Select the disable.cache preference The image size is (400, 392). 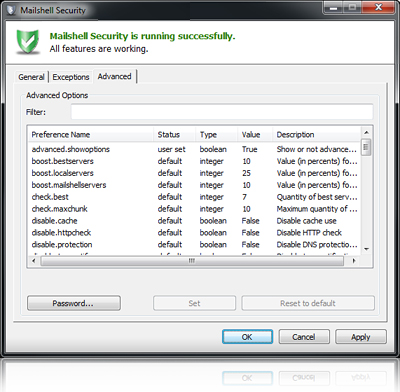[x=194, y=221]
